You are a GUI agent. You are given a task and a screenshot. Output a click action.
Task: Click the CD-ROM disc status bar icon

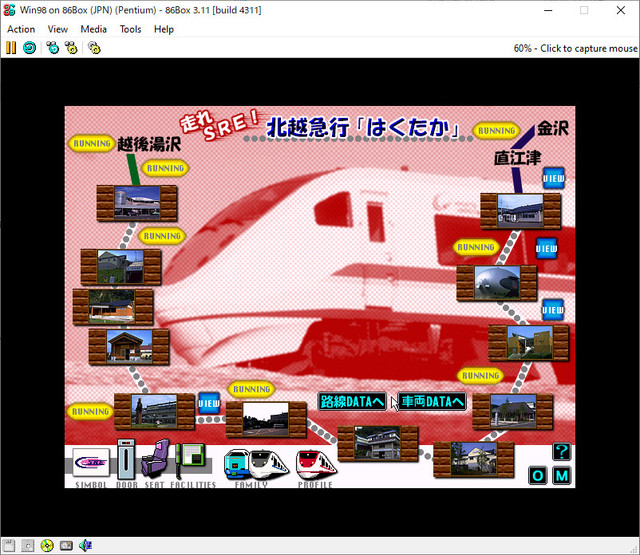47,545
